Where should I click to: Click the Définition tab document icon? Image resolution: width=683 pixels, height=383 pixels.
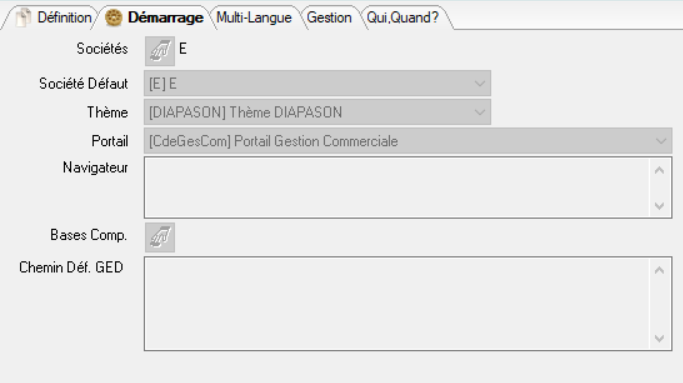[24, 17]
